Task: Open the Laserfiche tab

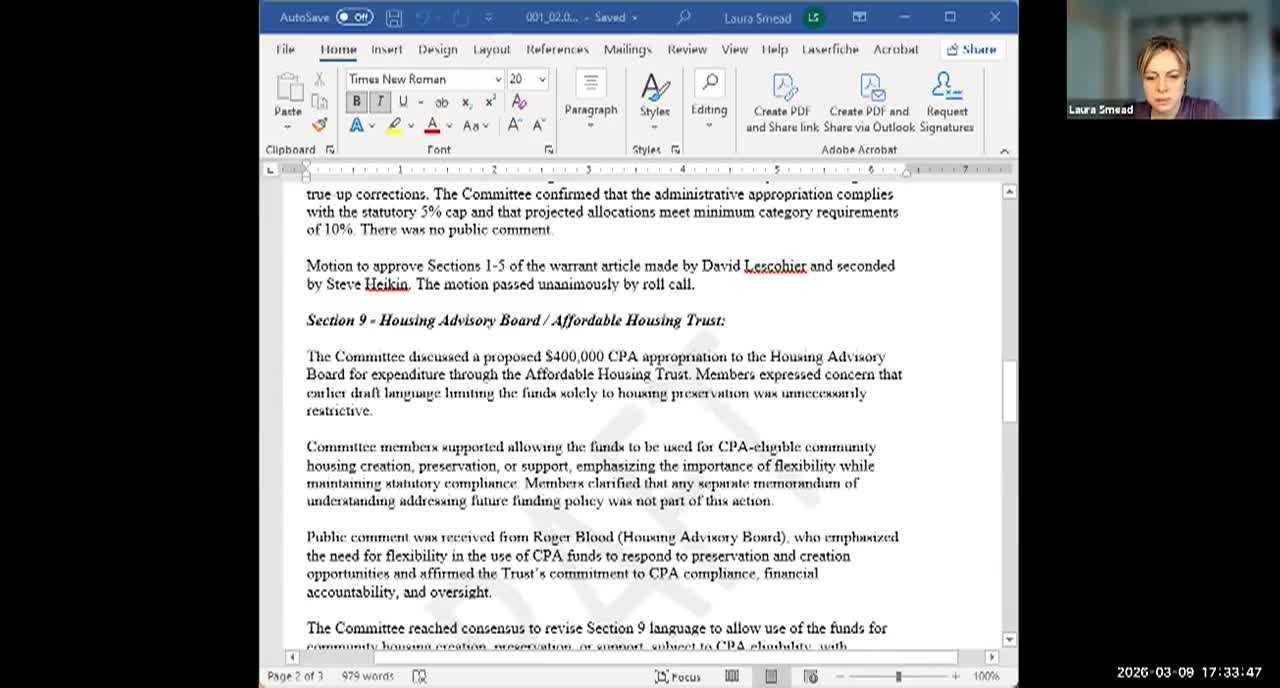Action: pos(830,49)
